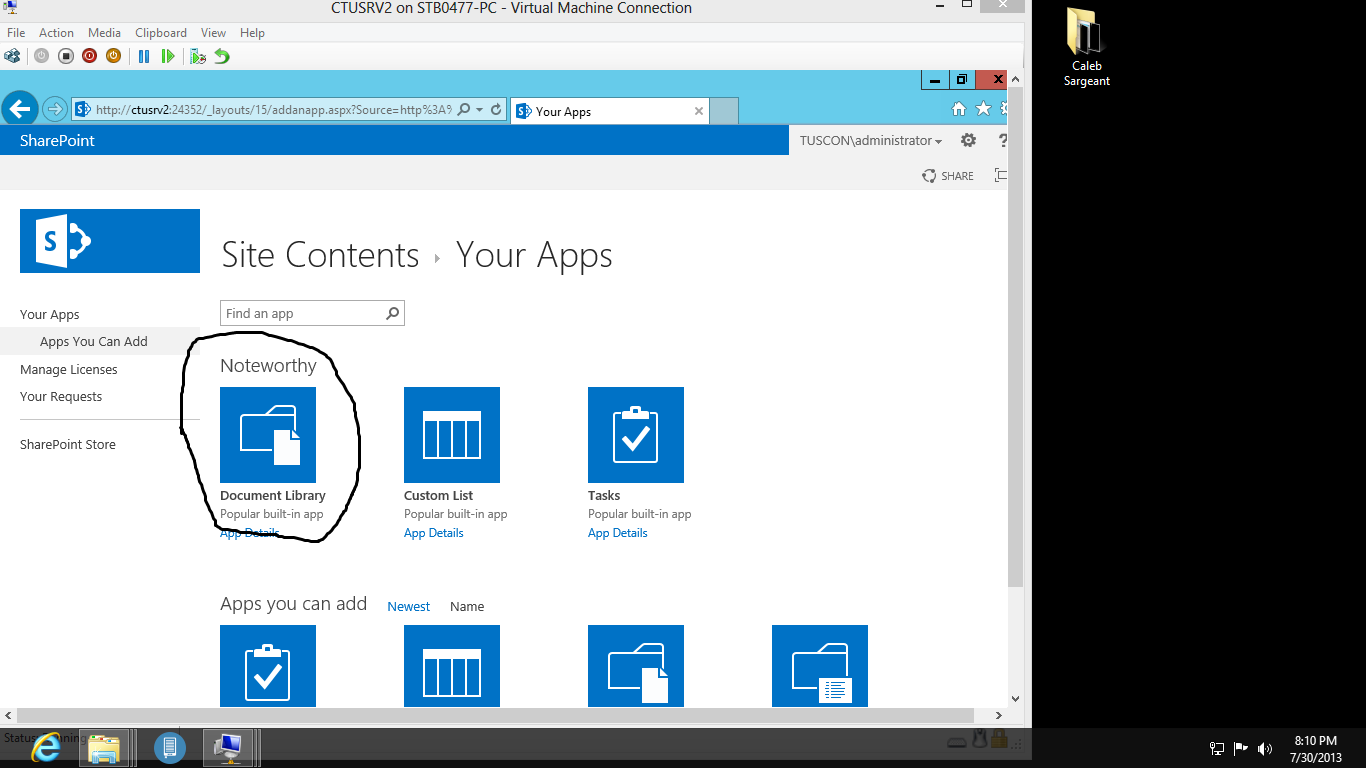Viewport: 1366px width, 768px height.
Task: Open IE Favorites star icon
Action: [983, 109]
